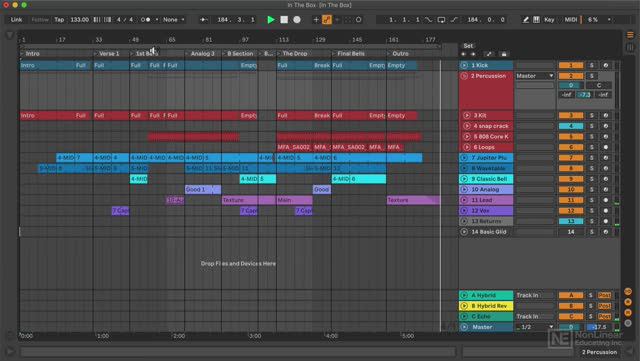Open the Master output routing dropdown on Percussion
The height and width of the screenshot is (361, 640).
pos(535,76)
